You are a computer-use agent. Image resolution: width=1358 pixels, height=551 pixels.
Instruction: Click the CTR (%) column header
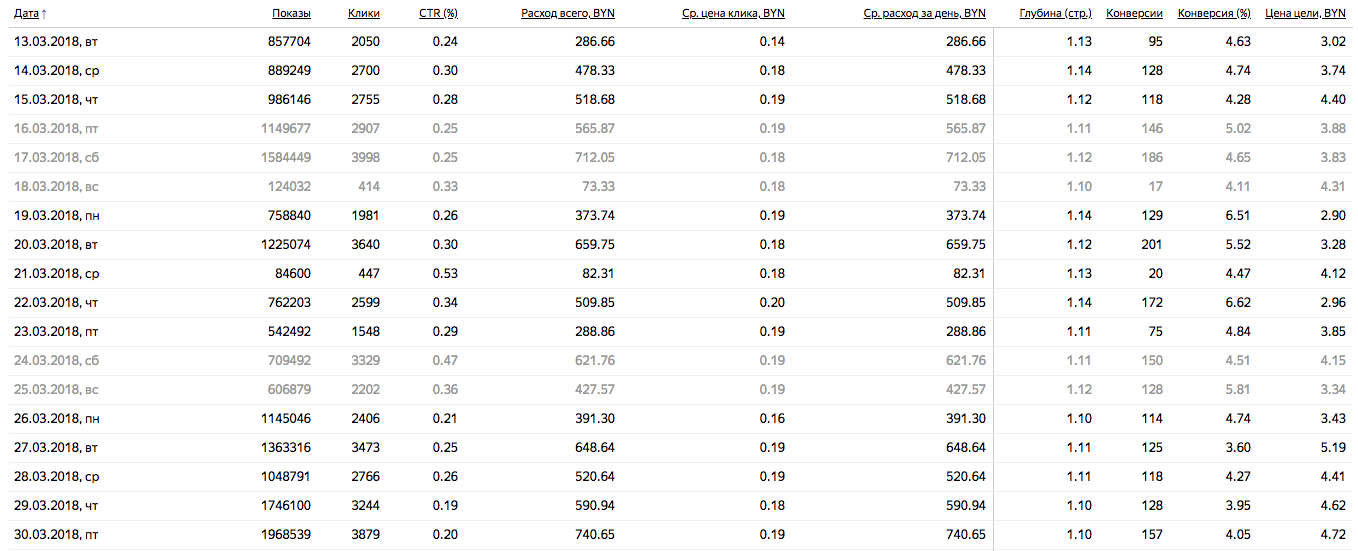pos(438,13)
